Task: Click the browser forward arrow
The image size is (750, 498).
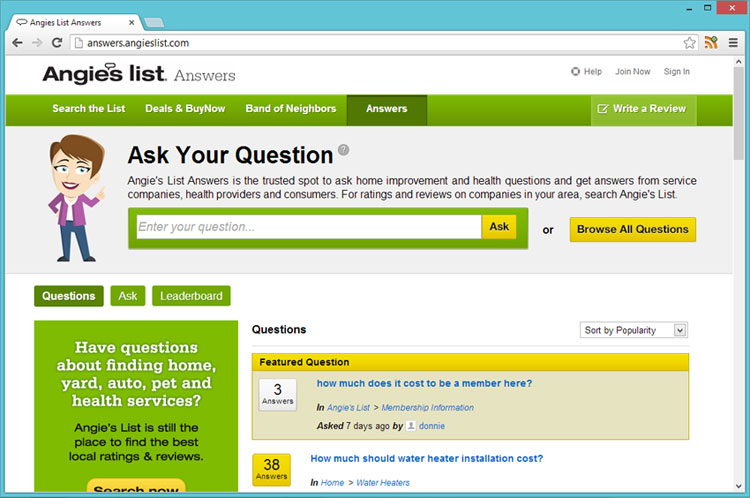Action: [x=37, y=43]
